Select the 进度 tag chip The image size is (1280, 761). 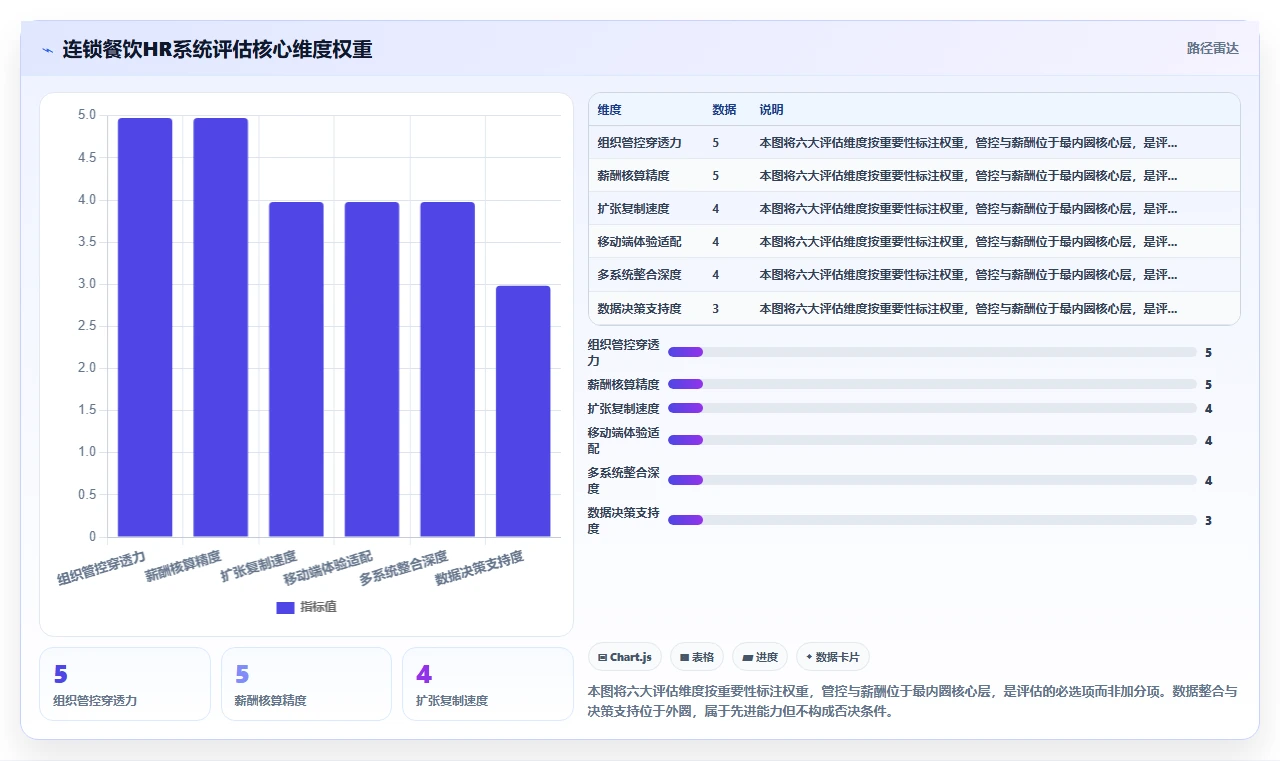point(760,657)
